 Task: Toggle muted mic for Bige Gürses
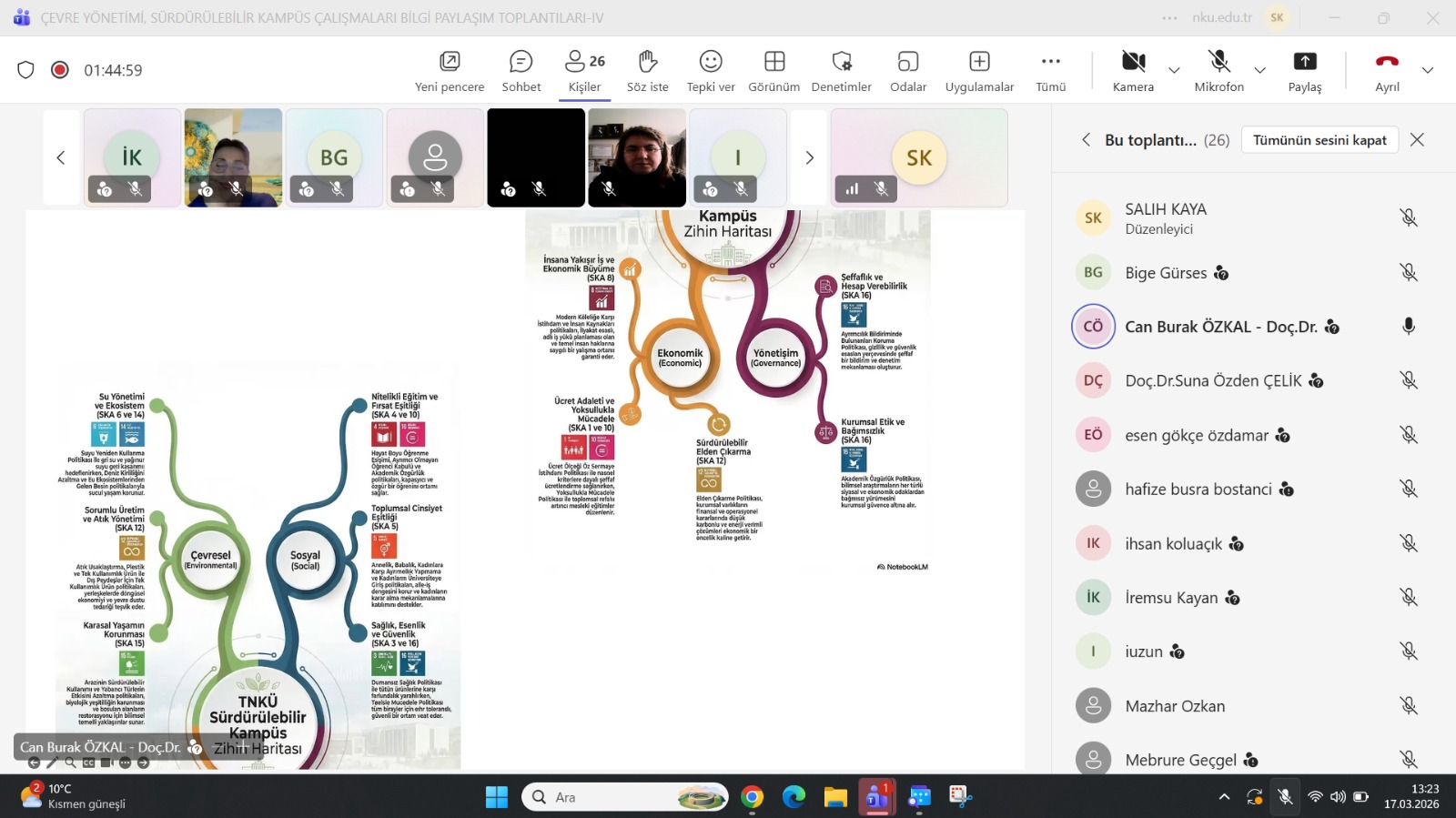pyautogui.click(x=1408, y=272)
